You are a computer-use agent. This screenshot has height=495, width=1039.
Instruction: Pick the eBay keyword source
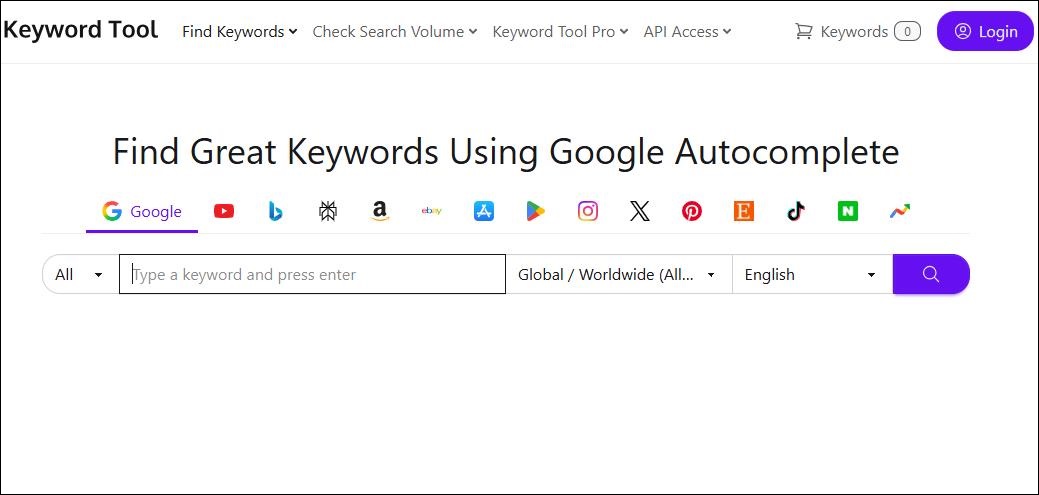point(431,211)
